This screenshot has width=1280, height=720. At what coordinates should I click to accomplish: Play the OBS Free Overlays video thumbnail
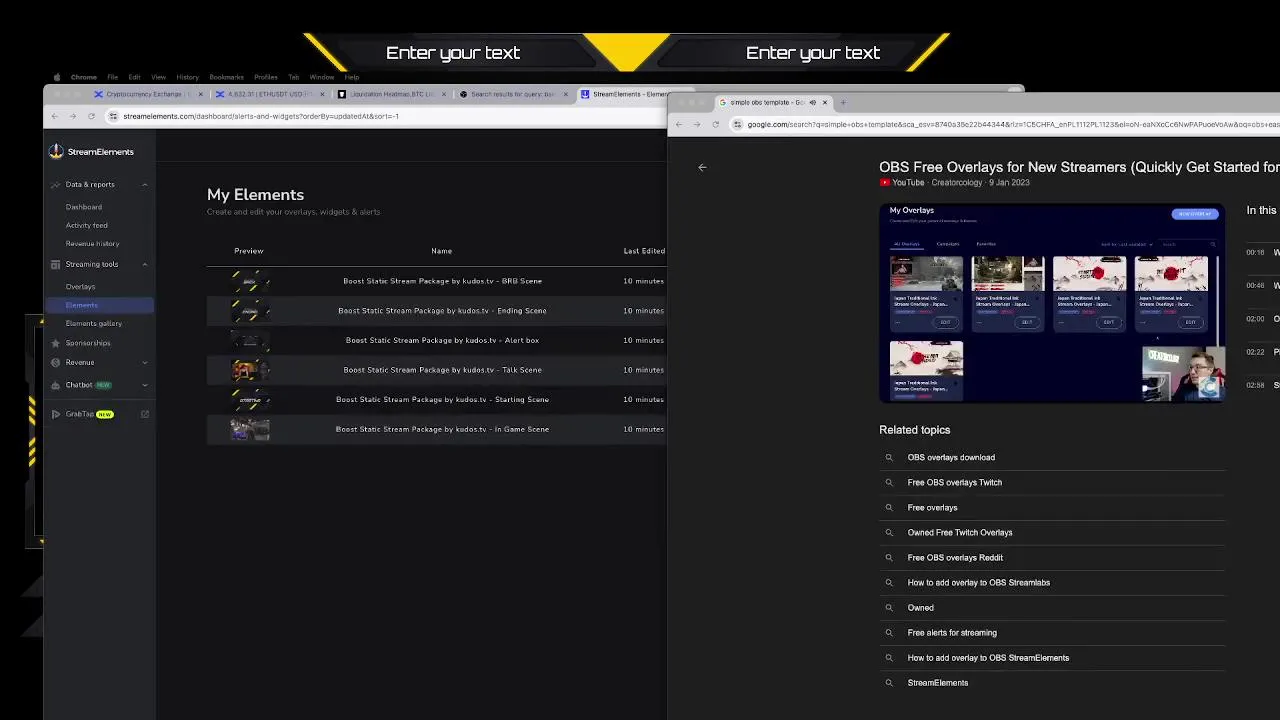pos(1052,303)
